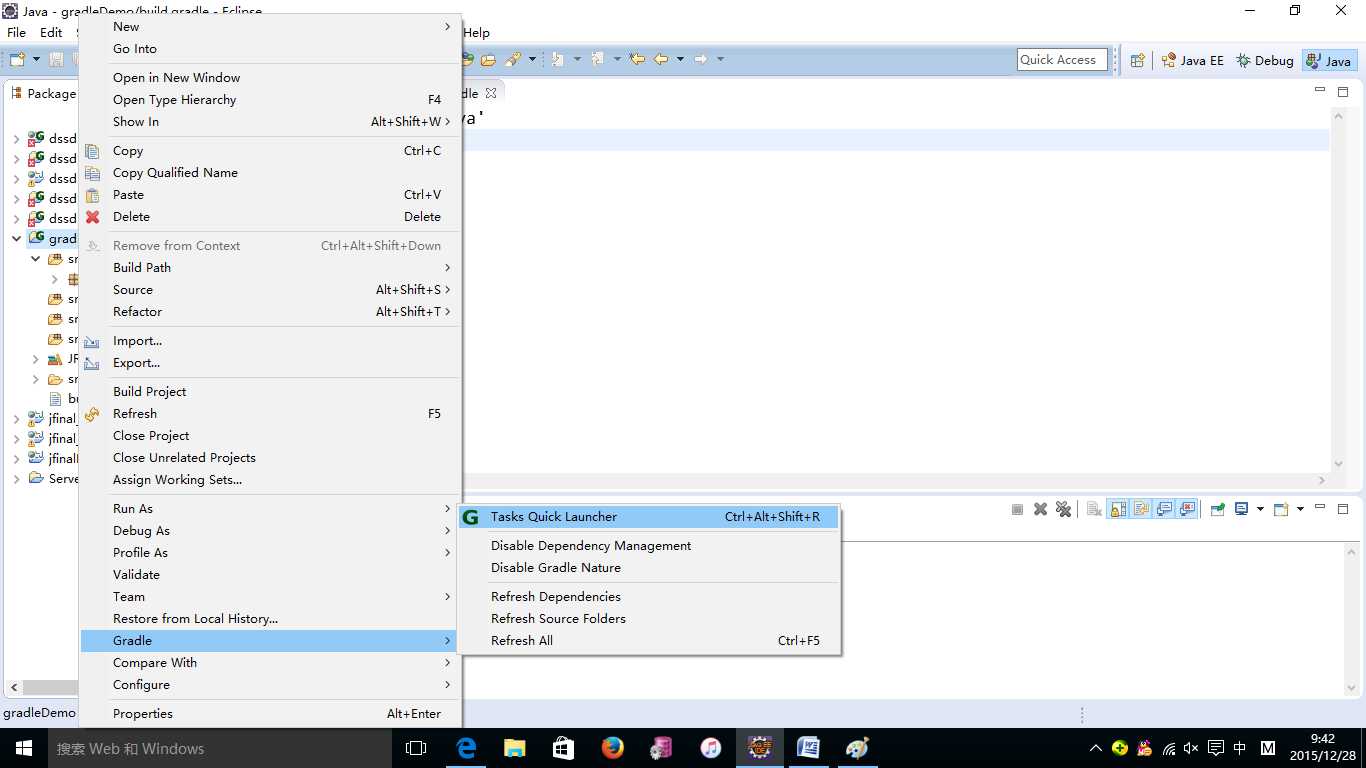Click the Clear Console icon
The height and width of the screenshot is (768, 1366).
point(1094,509)
